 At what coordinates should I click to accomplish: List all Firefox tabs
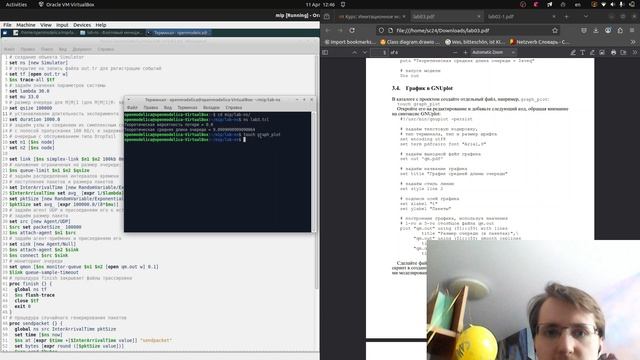(x=586, y=17)
